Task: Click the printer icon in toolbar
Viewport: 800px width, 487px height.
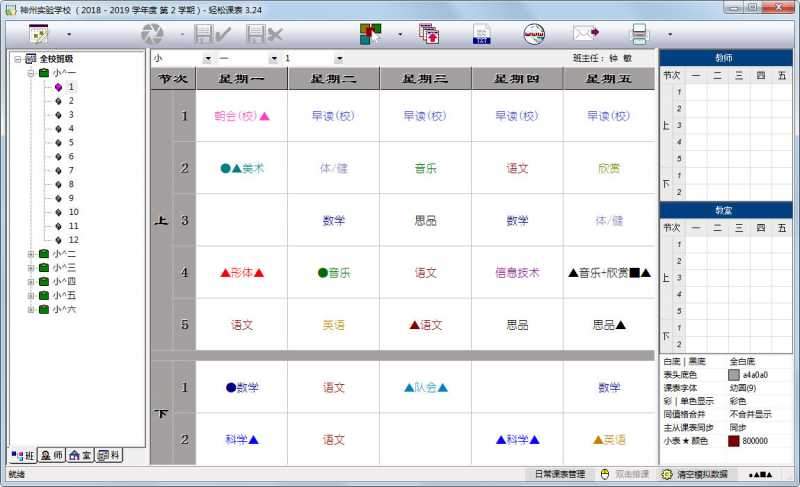Action: (639, 34)
